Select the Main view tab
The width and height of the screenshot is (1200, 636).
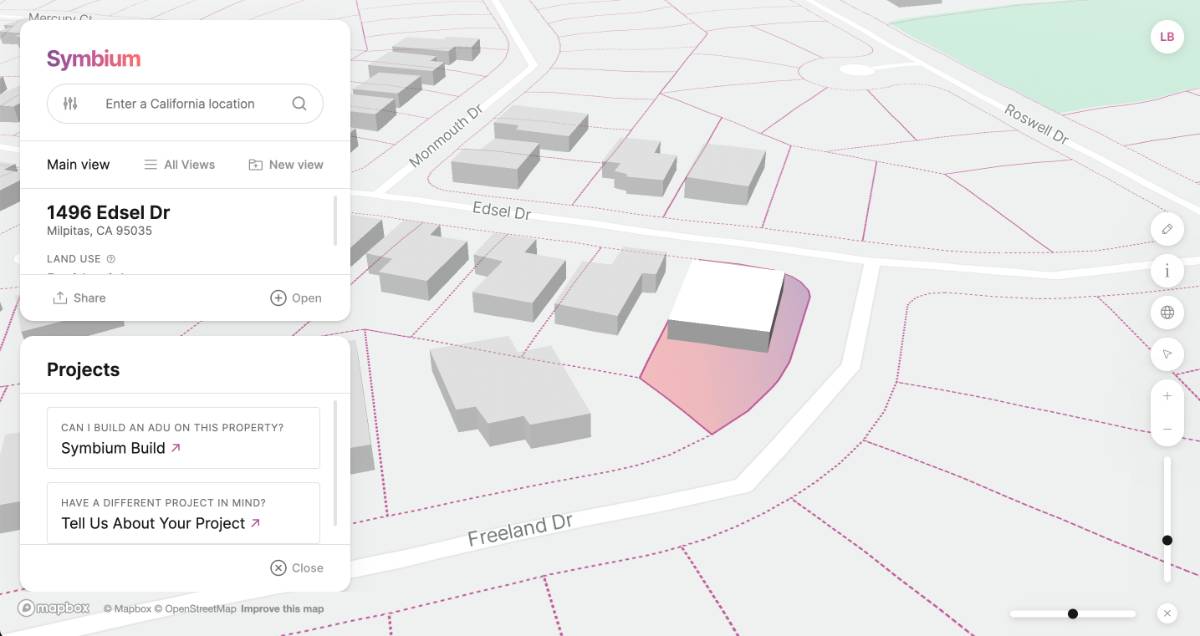[x=77, y=164]
